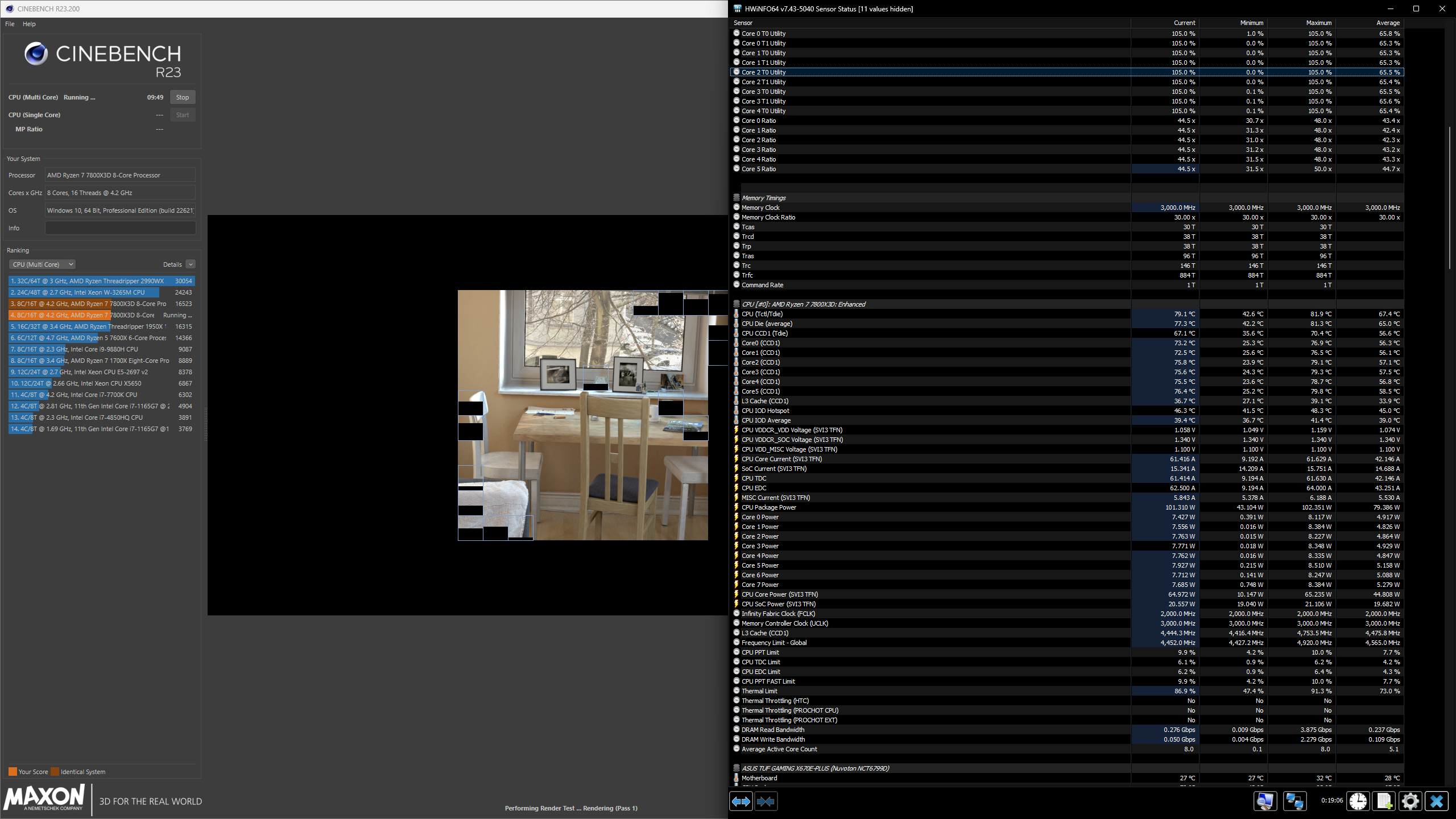Image resolution: width=1456 pixels, height=819 pixels.
Task: Open the Help menu in Cinebench
Action: point(28,24)
